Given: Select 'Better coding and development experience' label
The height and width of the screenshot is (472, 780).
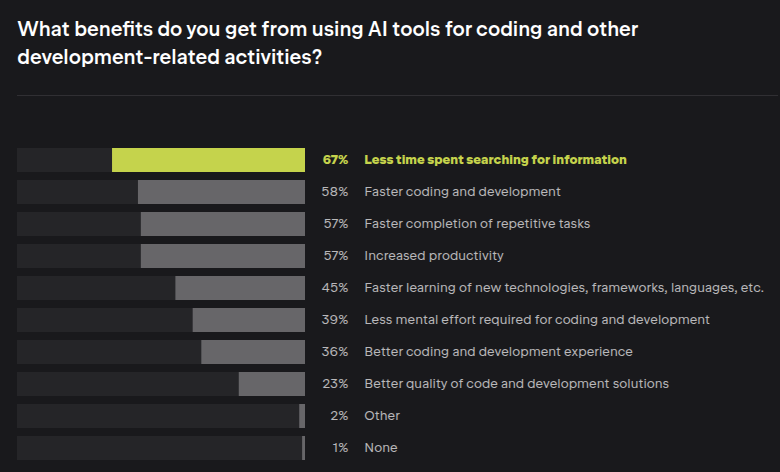Looking at the screenshot, I should pos(498,352).
